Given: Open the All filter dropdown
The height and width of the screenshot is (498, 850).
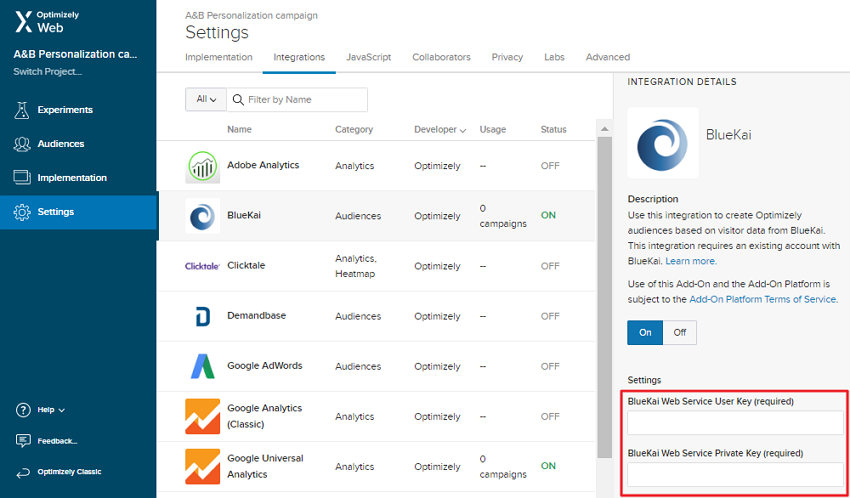Looking at the screenshot, I should [206, 100].
